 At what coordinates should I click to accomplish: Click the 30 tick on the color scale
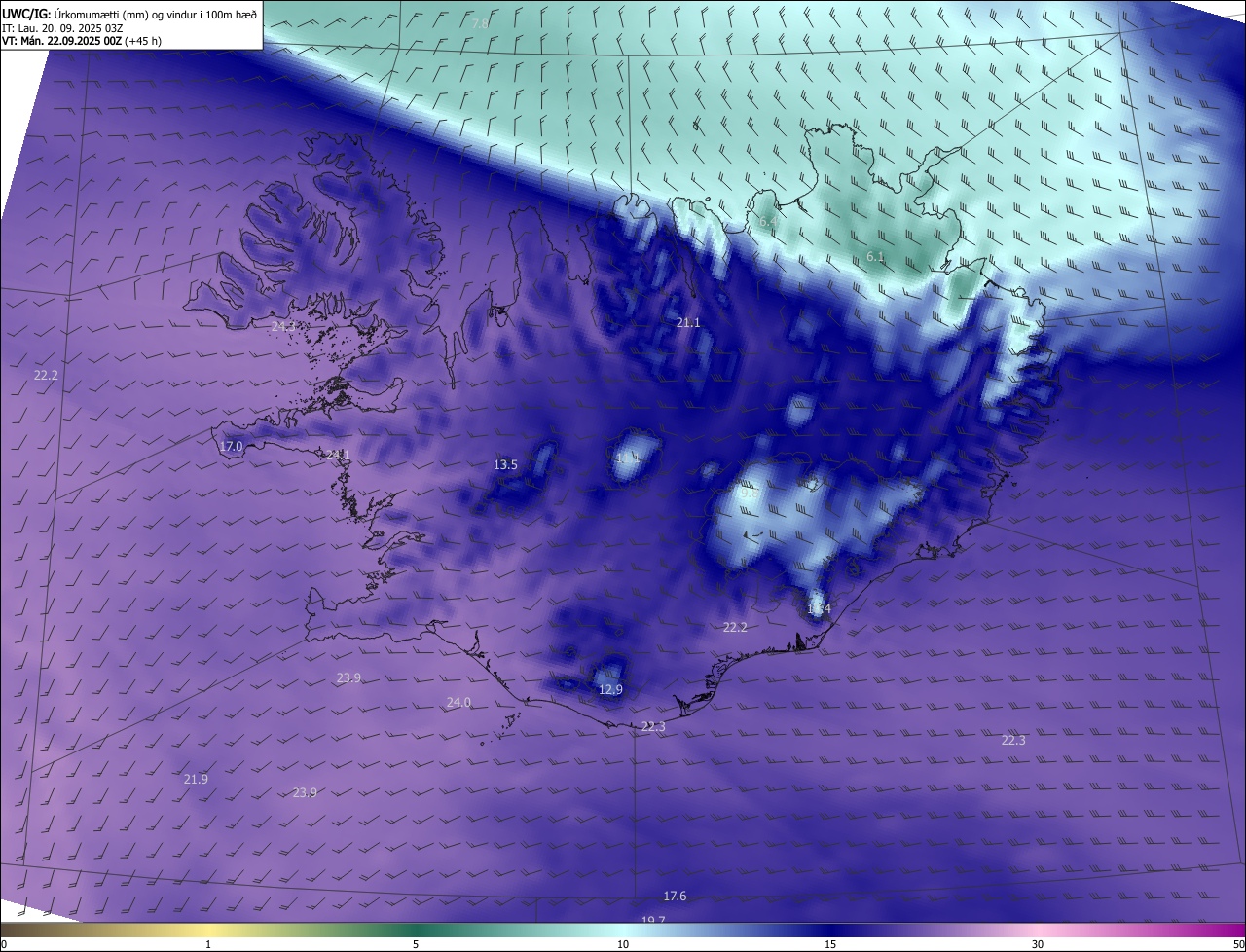pos(1038,944)
